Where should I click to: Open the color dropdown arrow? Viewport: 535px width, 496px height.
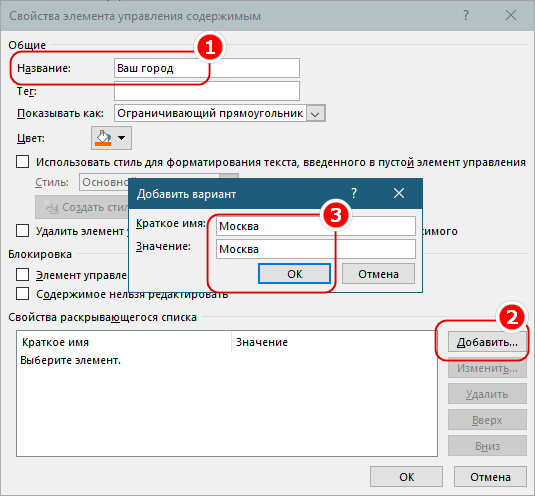pos(121,138)
